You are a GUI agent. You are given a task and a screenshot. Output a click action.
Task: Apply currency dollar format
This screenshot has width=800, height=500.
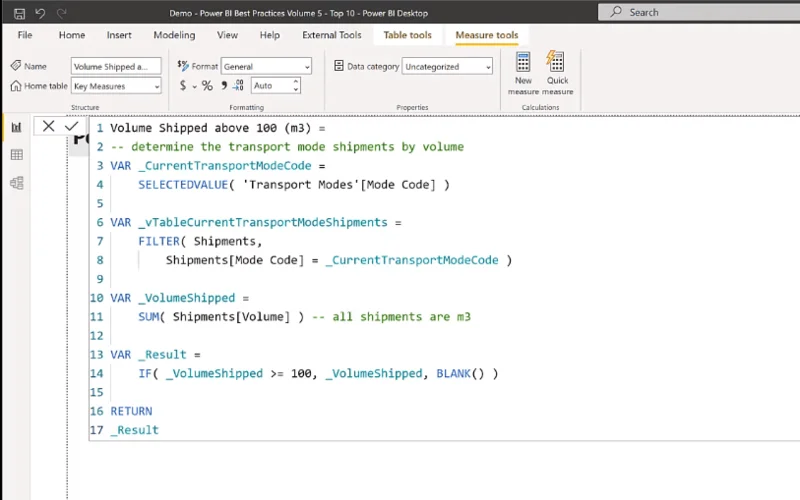pyautogui.click(x=183, y=85)
